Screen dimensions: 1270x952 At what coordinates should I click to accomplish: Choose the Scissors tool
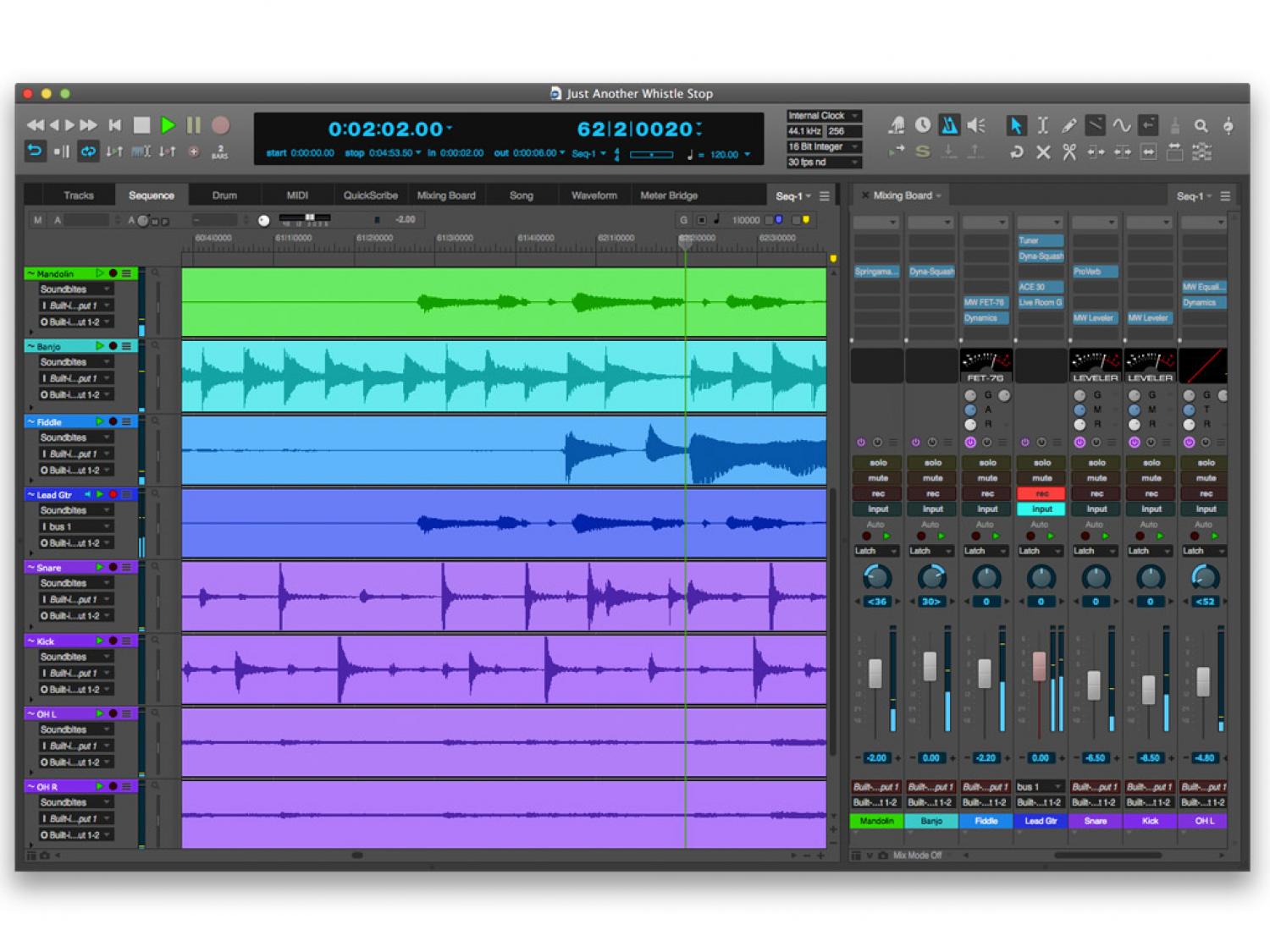[x=1069, y=152]
